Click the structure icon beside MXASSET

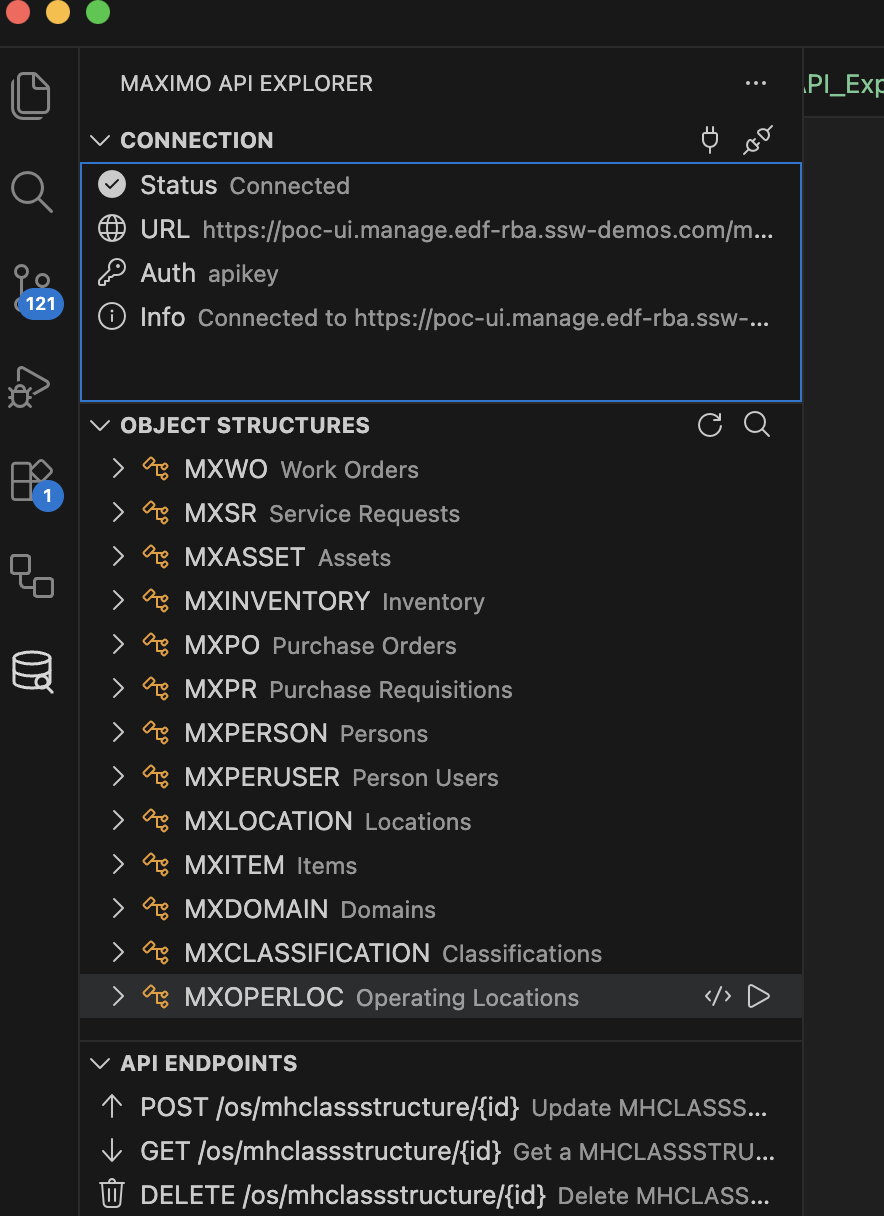[x=156, y=557]
